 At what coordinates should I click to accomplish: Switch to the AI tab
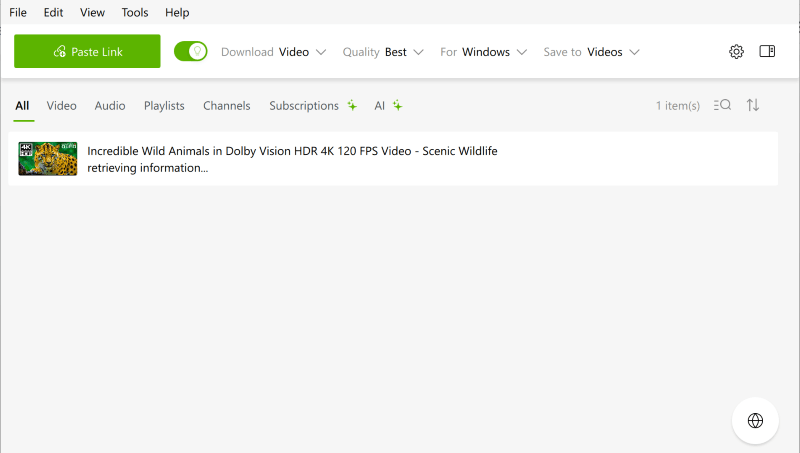380,106
